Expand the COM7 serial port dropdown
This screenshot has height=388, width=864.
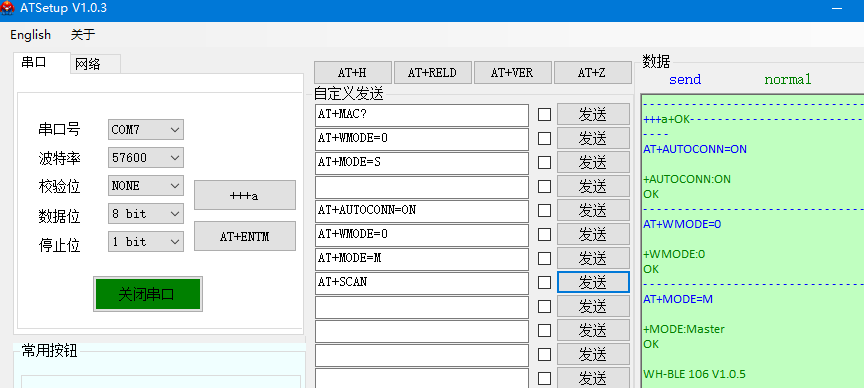click(x=145, y=130)
